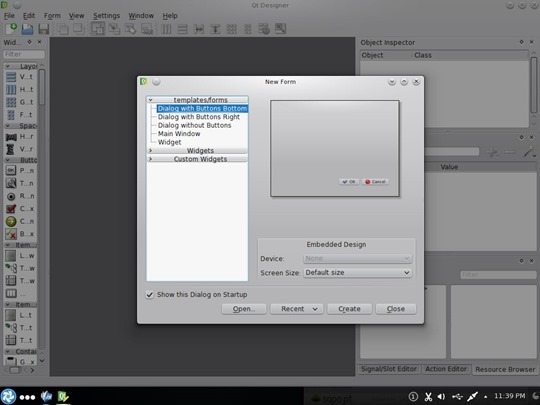Switch to the Signal/Slot Editor tab
Viewport: 540px width, 405px height.
[389, 369]
